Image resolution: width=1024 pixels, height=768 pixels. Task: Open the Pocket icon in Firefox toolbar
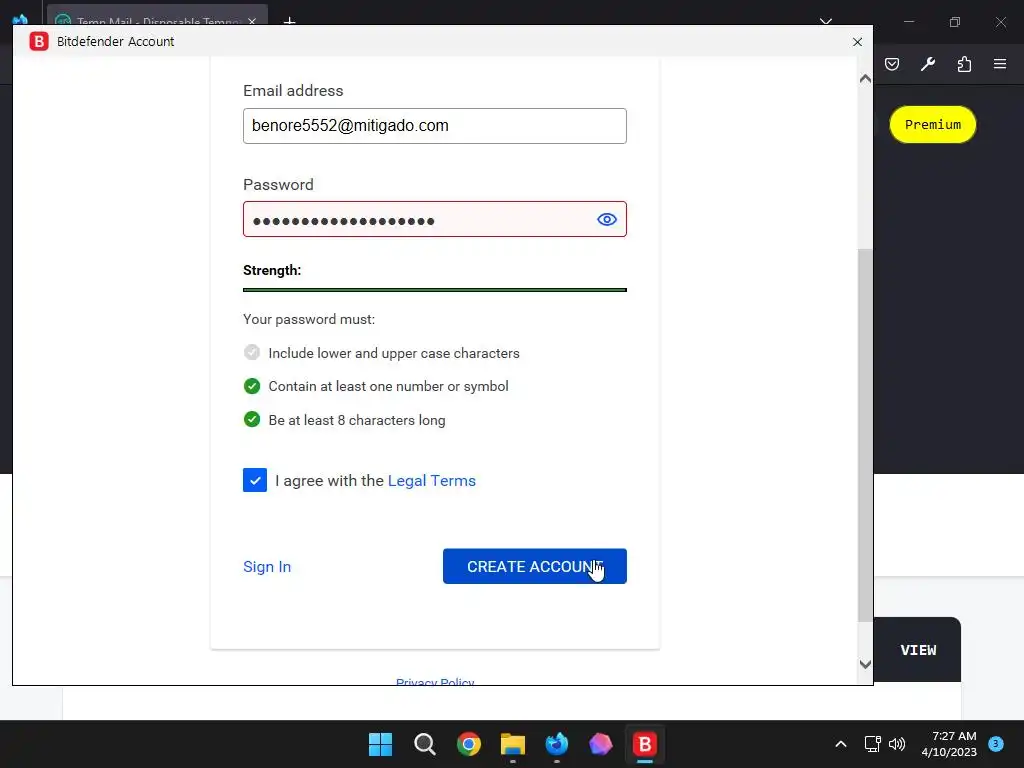pyautogui.click(x=892, y=64)
